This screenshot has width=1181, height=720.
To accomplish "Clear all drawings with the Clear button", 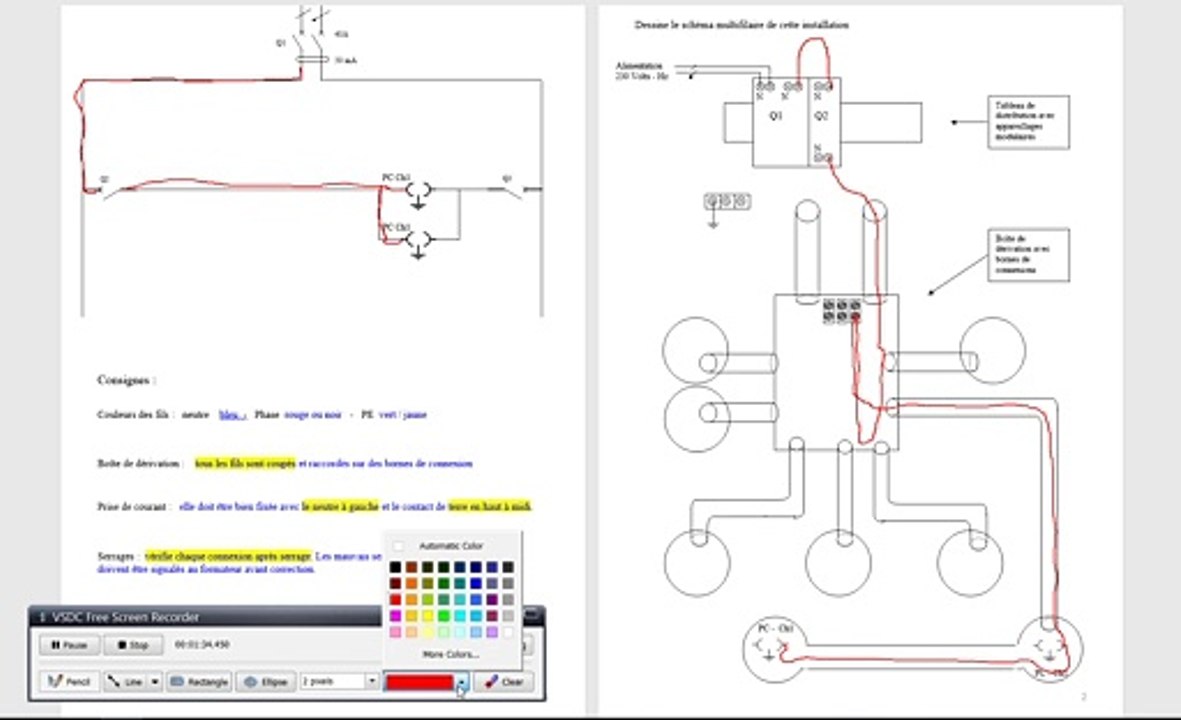I will [x=504, y=682].
